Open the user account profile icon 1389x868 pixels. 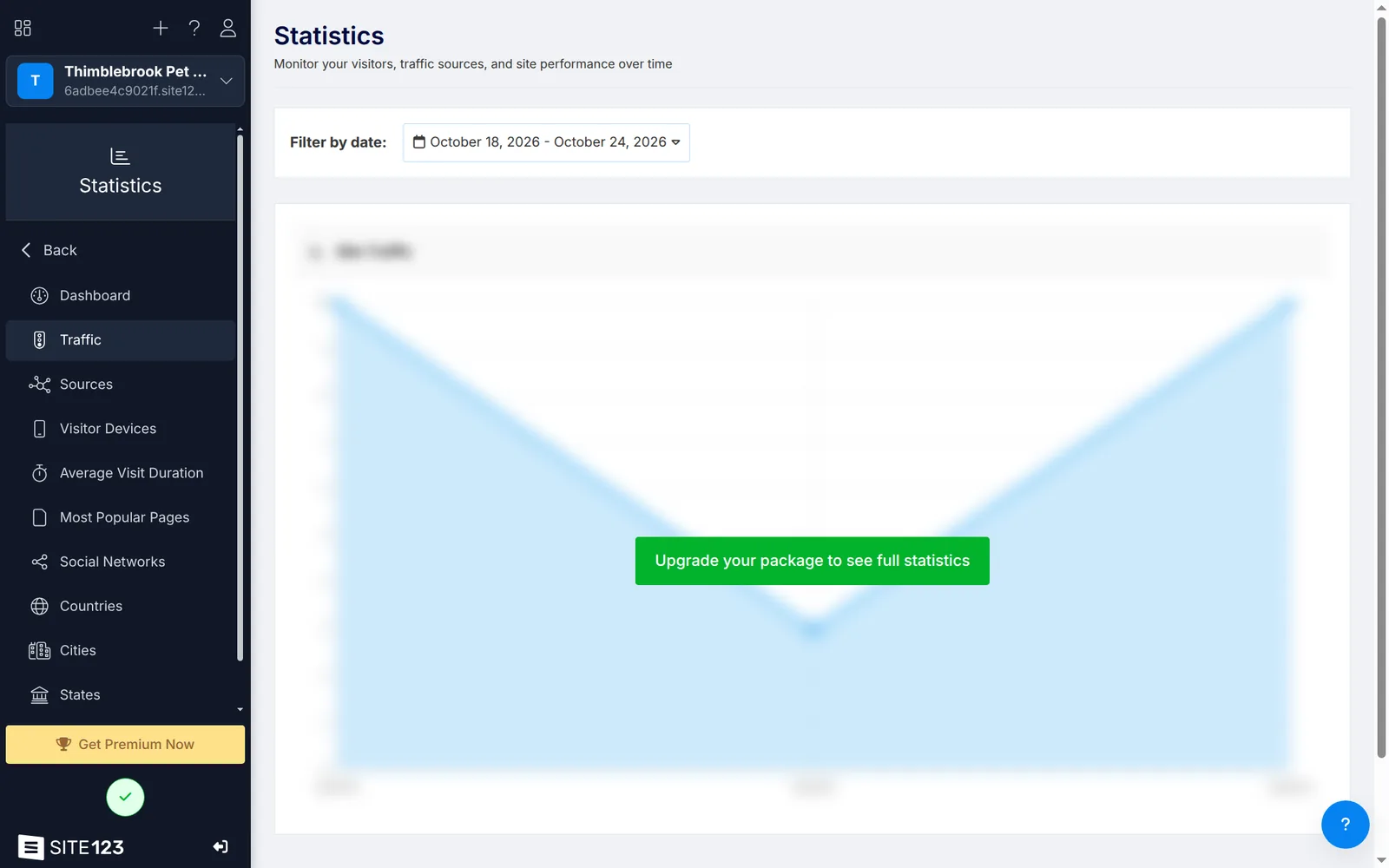(x=228, y=29)
